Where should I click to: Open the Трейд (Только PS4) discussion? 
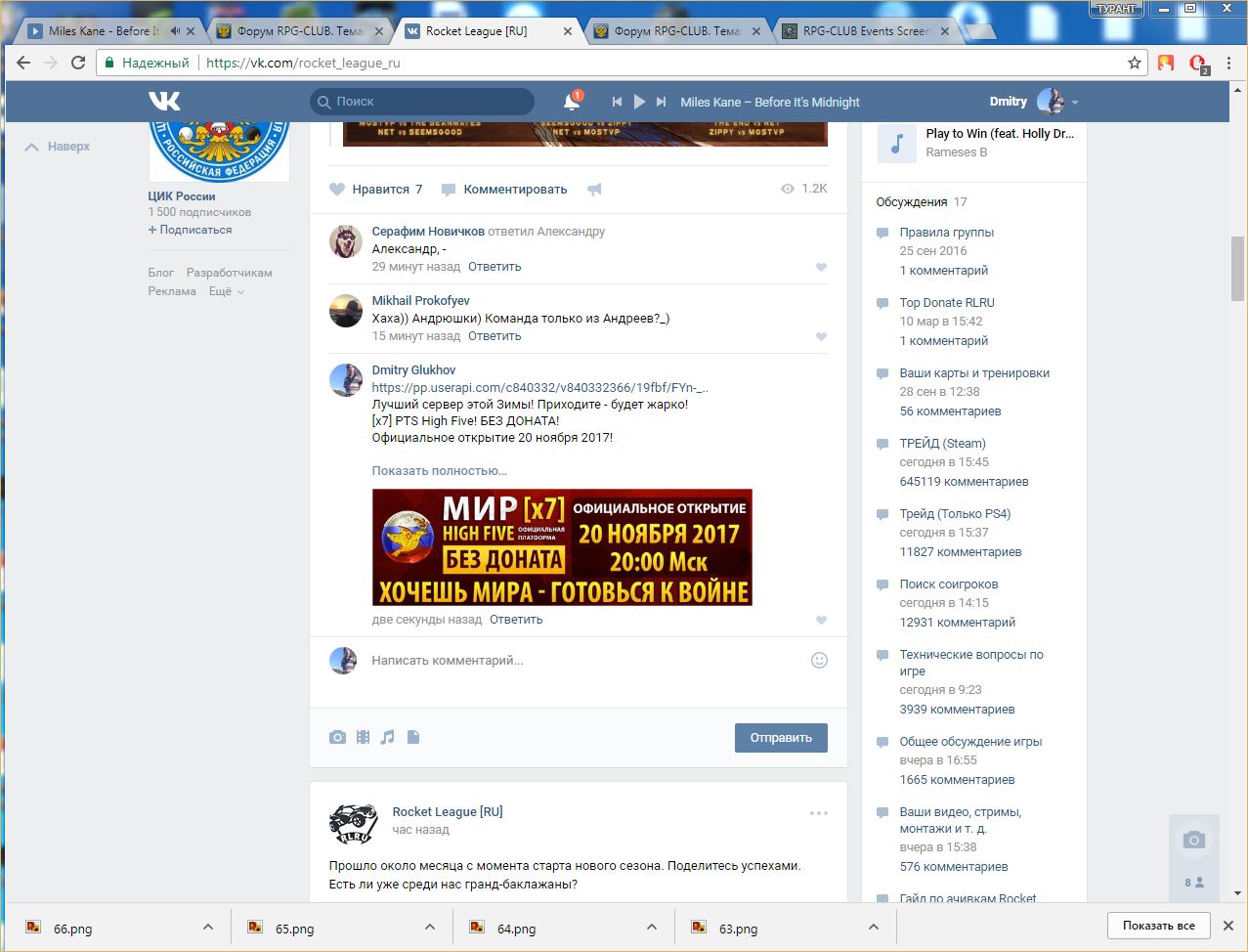point(955,514)
